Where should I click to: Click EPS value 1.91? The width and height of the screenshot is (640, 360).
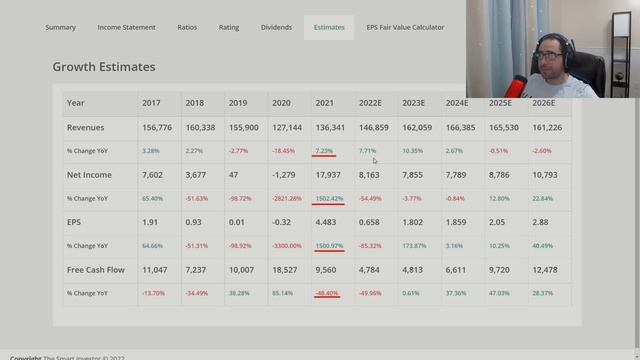pyautogui.click(x=150, y=222)
